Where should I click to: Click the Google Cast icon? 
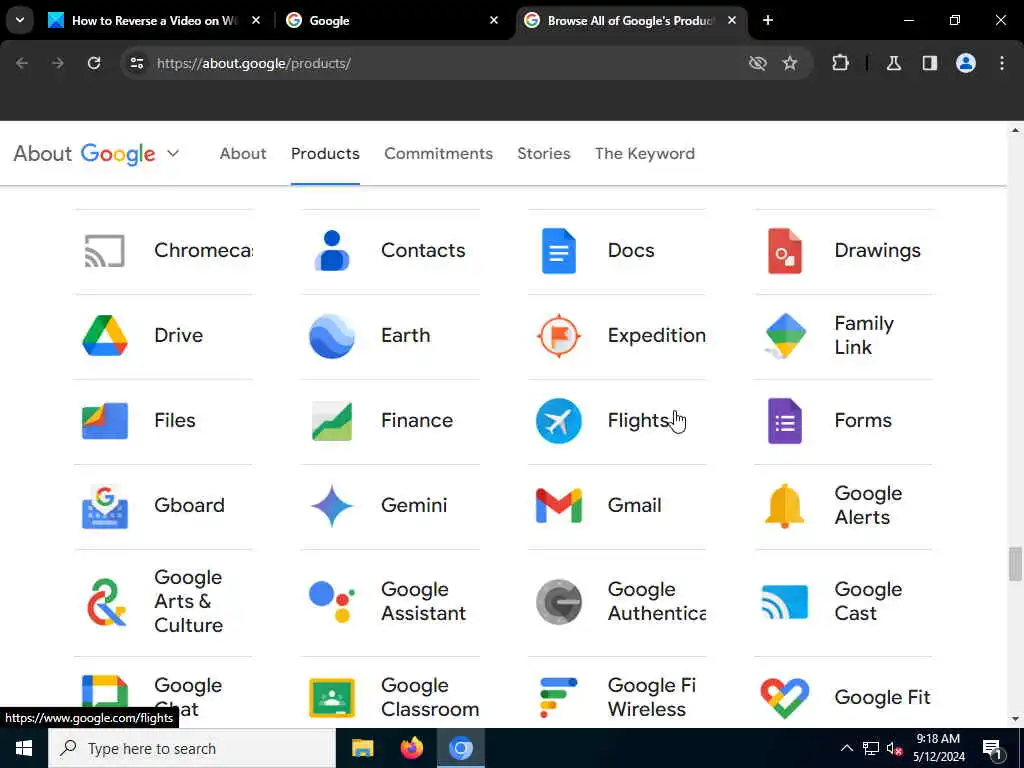(x=785, y=602)
